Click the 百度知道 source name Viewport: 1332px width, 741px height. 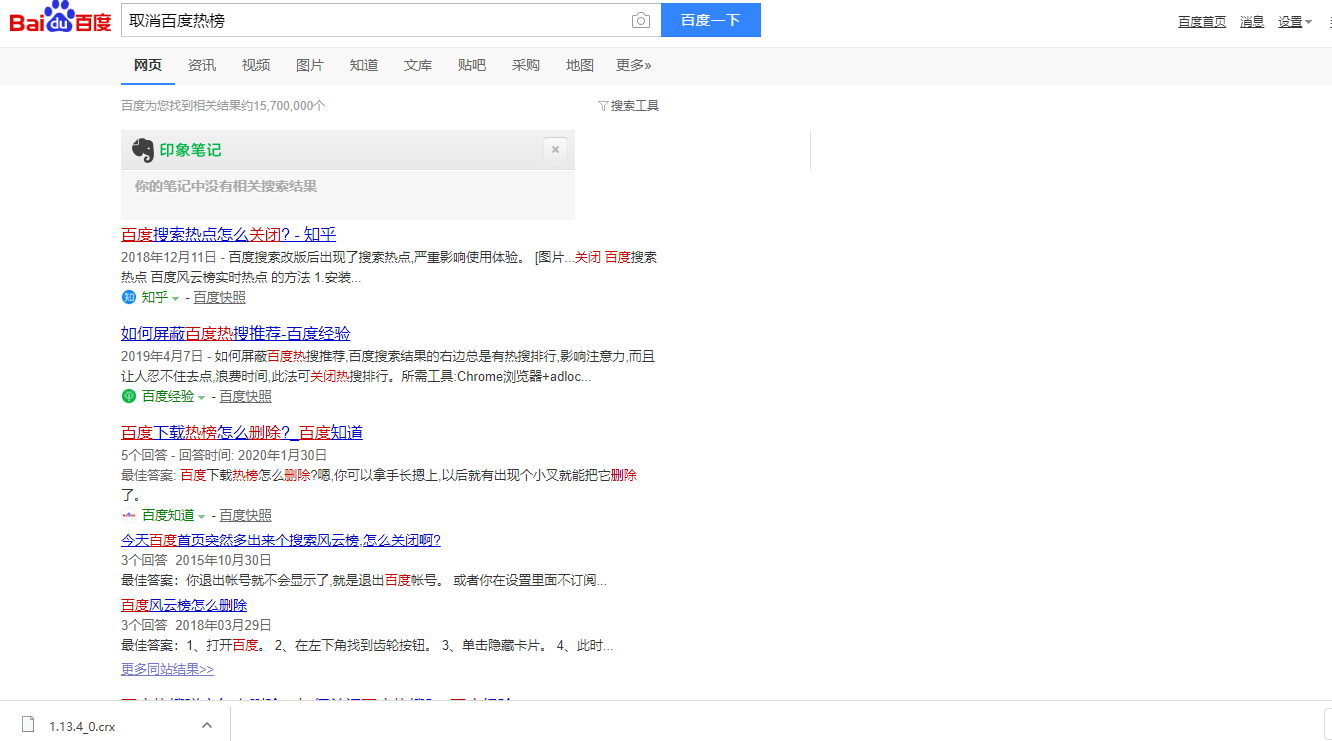(x=167, y=515)
